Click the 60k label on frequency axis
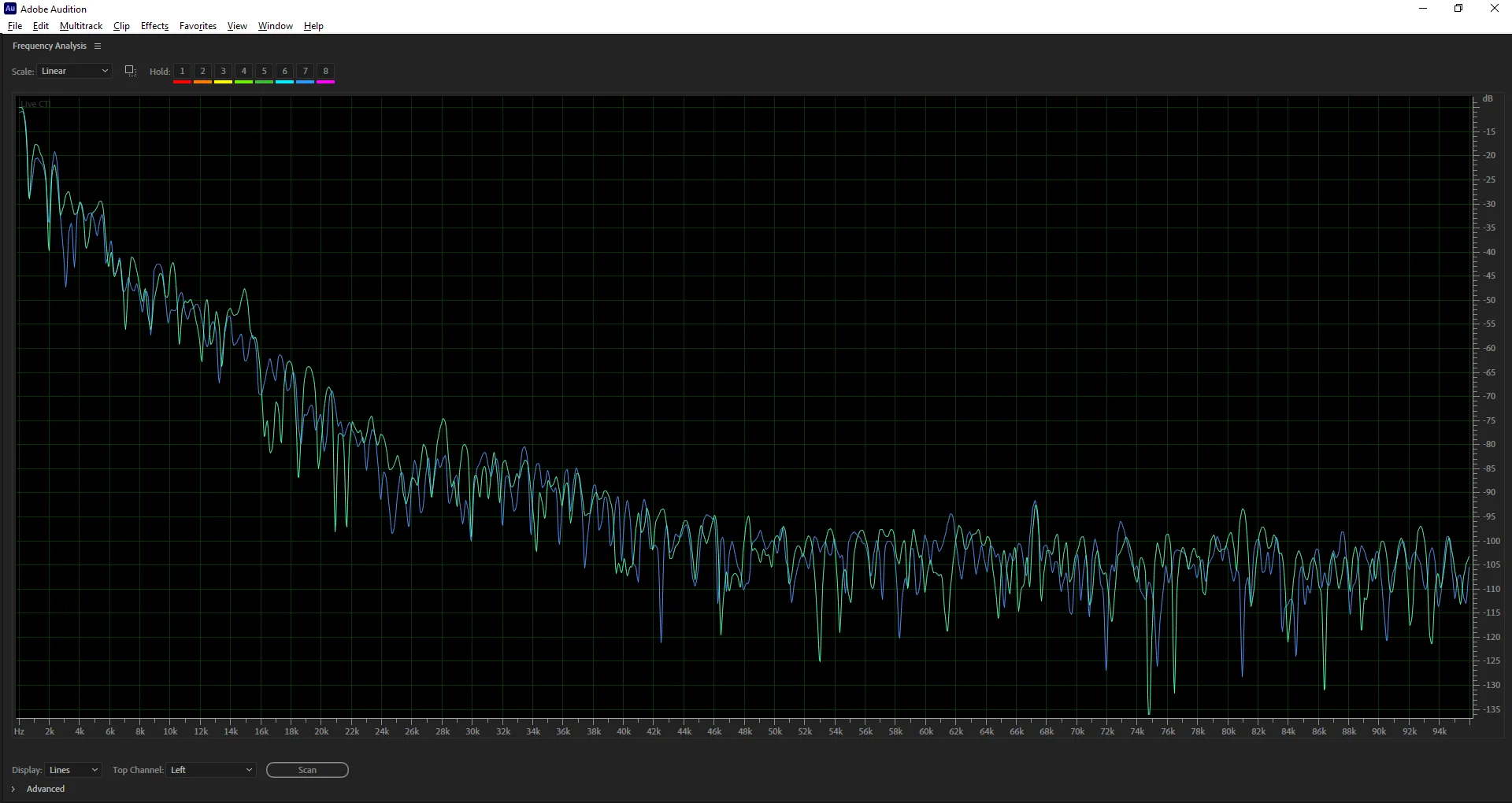Viewport: 1512px width, 803px height. point(926,731)
